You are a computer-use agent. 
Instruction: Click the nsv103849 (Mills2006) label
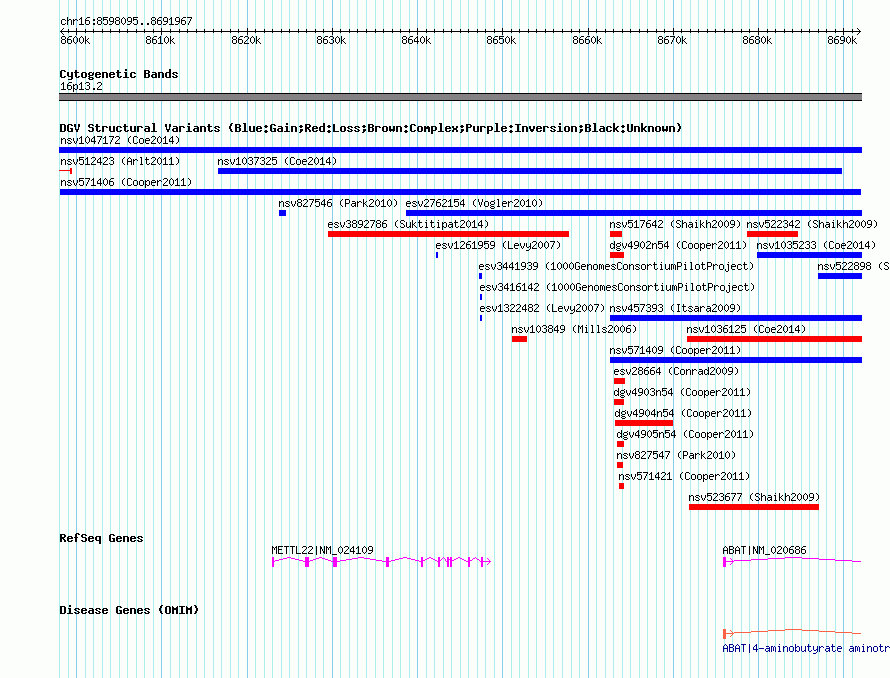[x=574, y=329]
